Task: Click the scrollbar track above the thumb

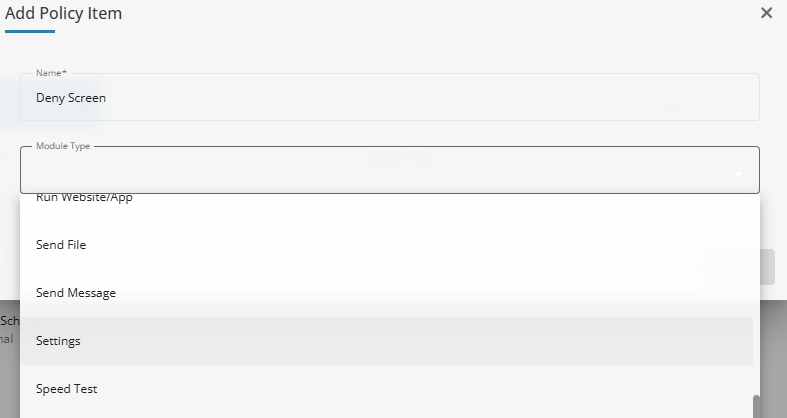Action: [x=756, y=294]
